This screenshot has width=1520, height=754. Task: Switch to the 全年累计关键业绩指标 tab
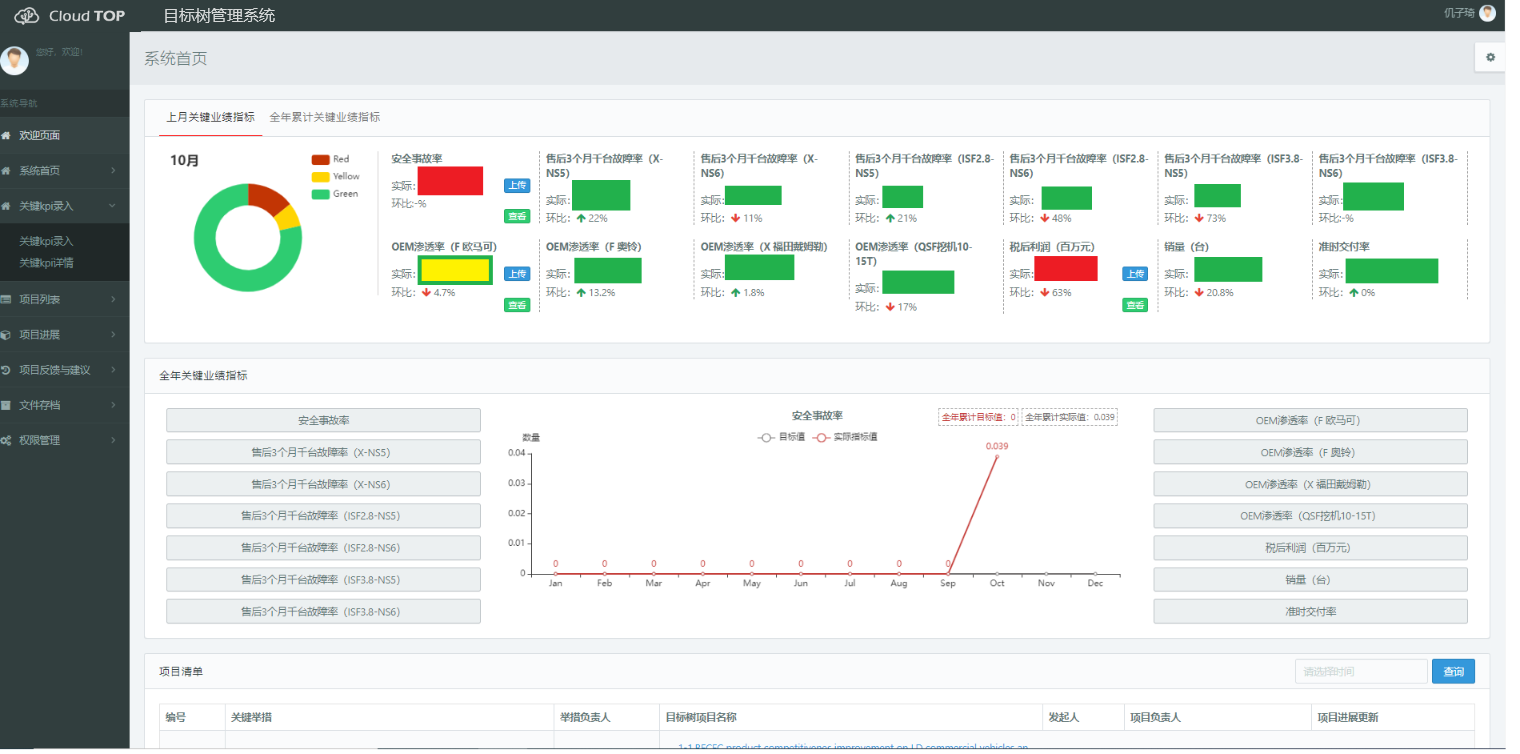[325, 117]
